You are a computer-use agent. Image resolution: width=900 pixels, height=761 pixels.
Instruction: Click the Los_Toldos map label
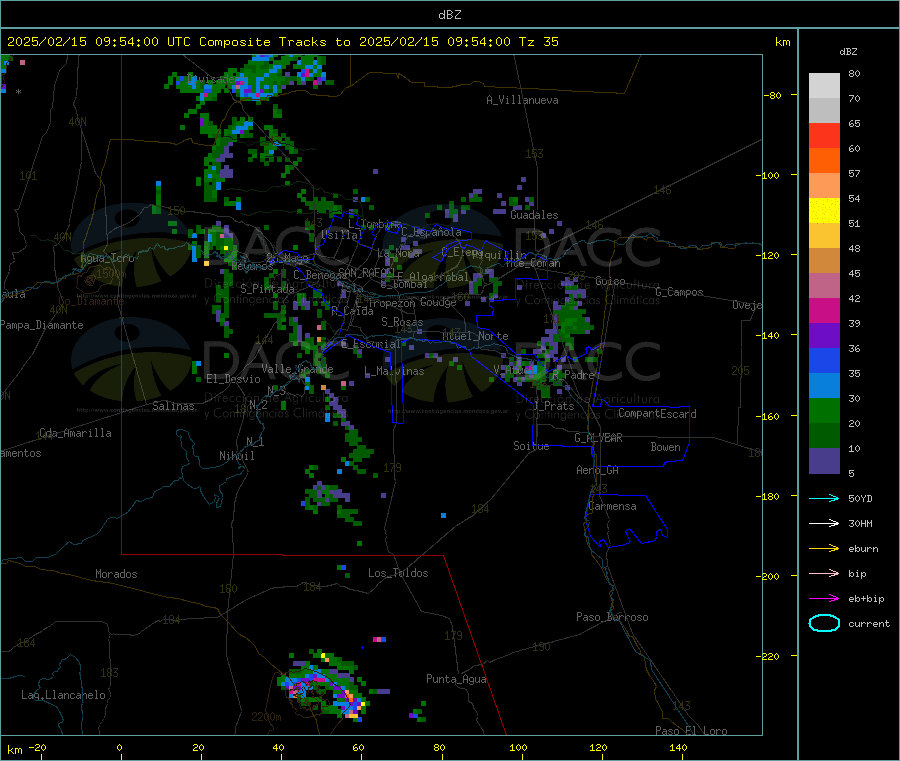click(398, 573)
